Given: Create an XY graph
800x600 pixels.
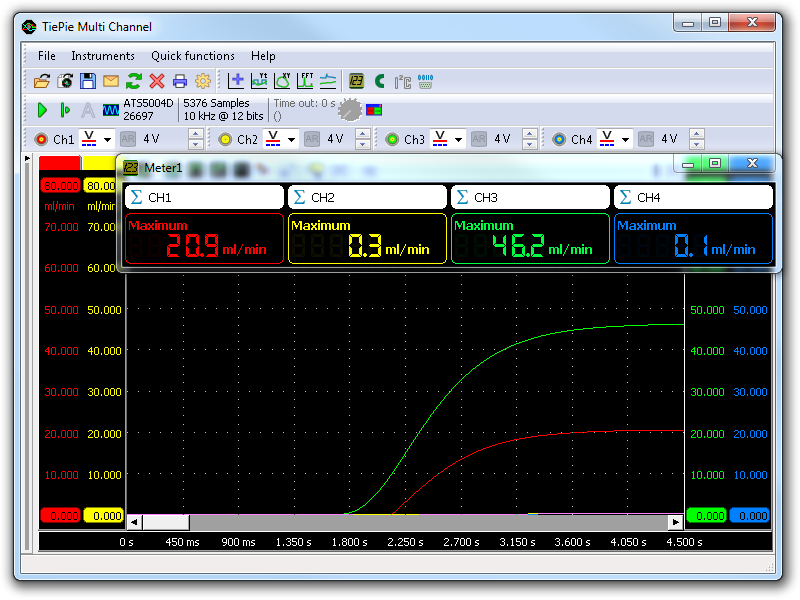Looking at the screenshot, I should point(282,81).
